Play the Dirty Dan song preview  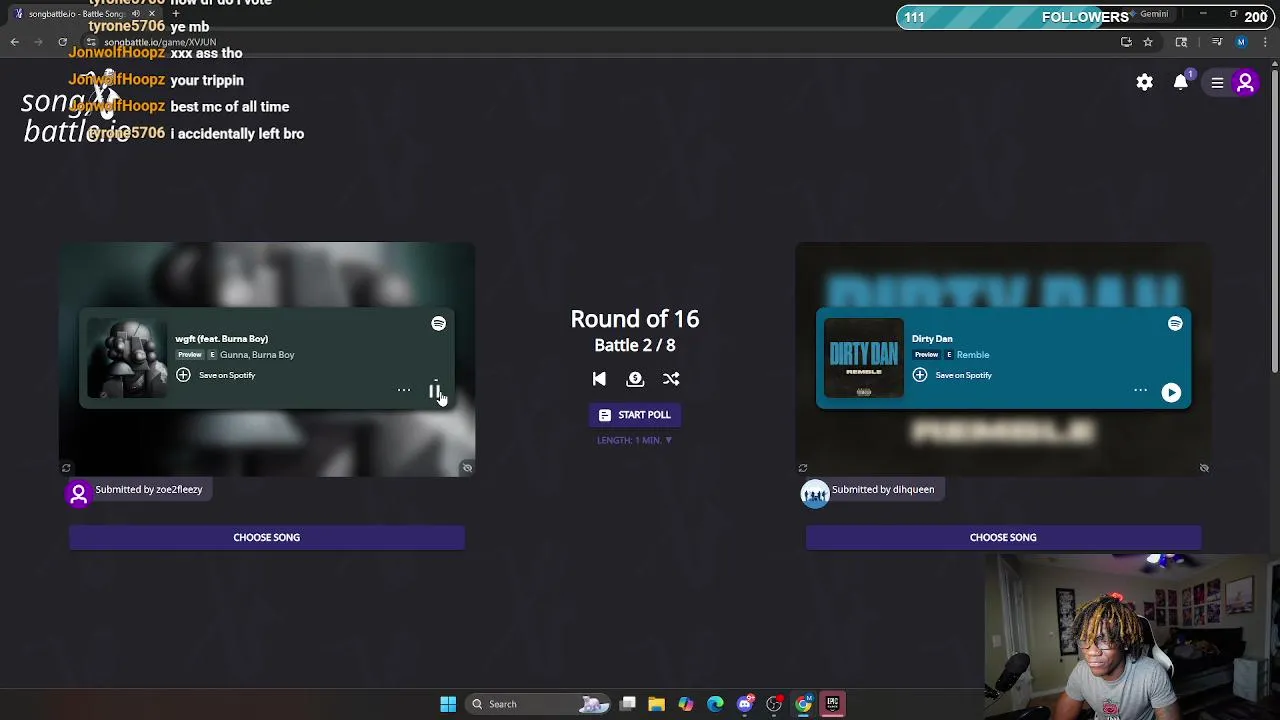click(x=1171, y=392)
